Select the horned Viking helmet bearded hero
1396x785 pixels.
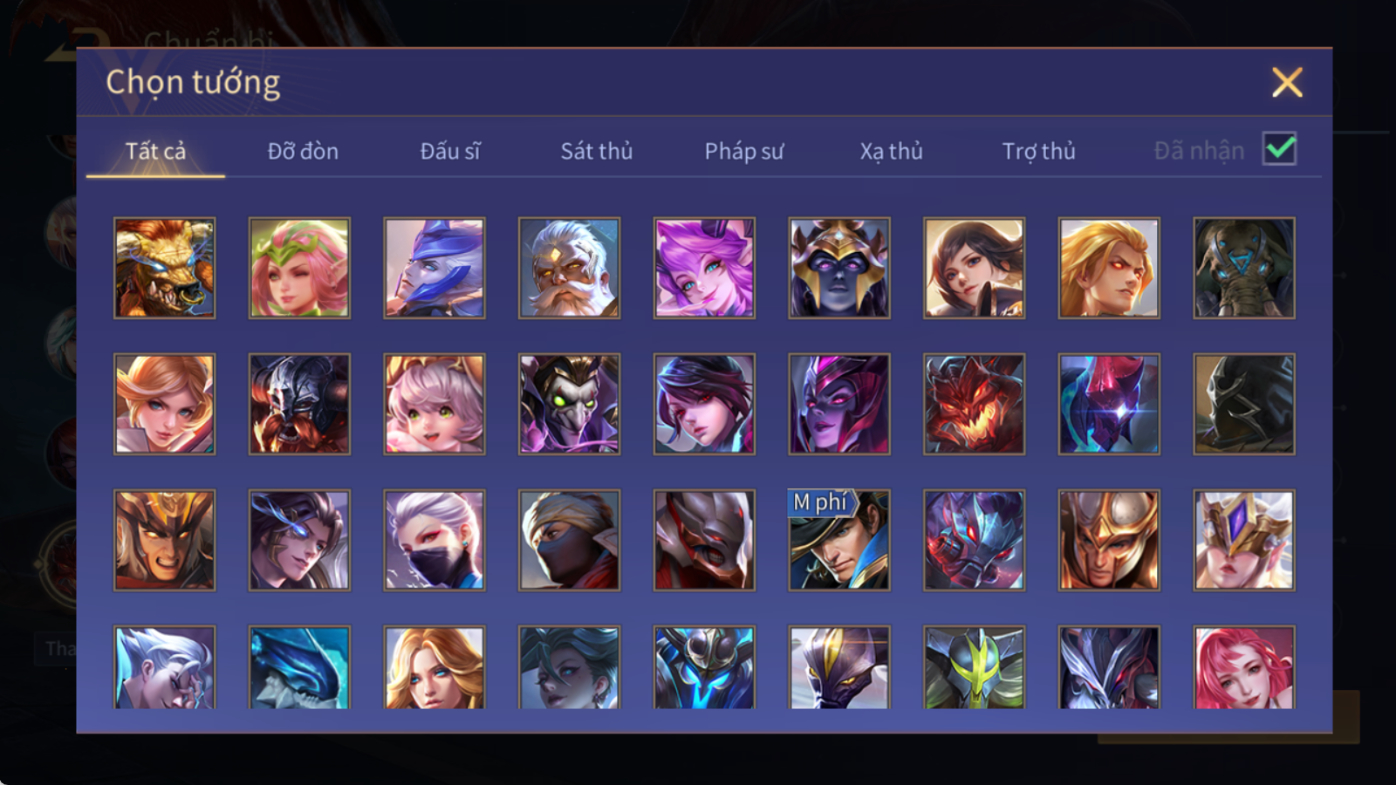[x=299, y=404]
